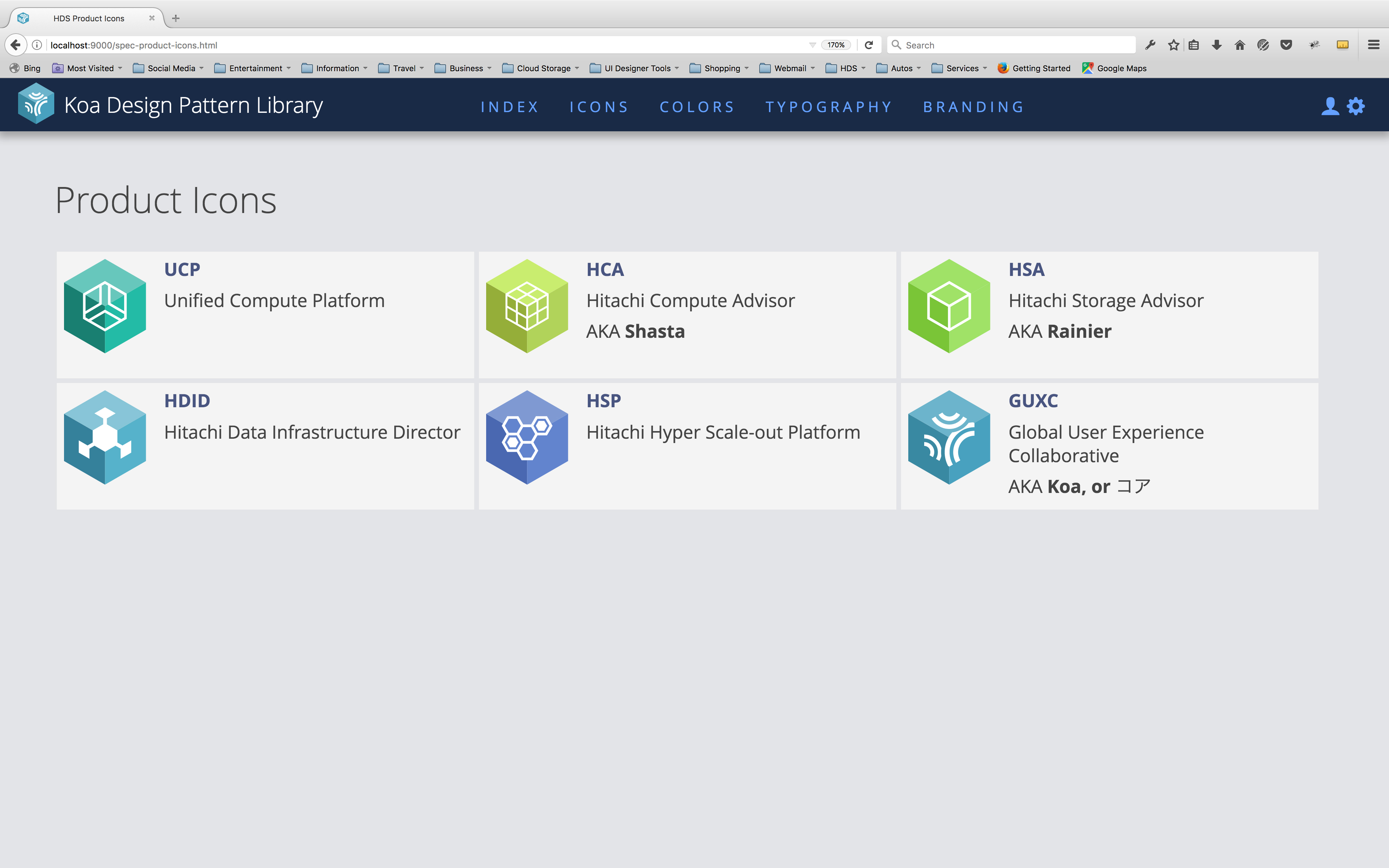Expand the UI Designer Tools bookmarks folder
1389x868 pixels.
tap(634, 68)
